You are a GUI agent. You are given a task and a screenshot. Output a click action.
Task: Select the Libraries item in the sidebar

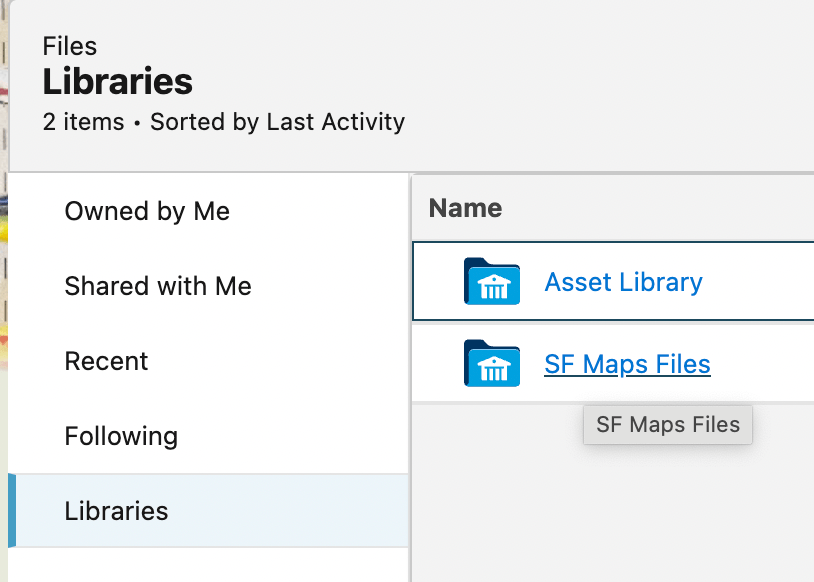pyautogui.click(x=116, y=511)
